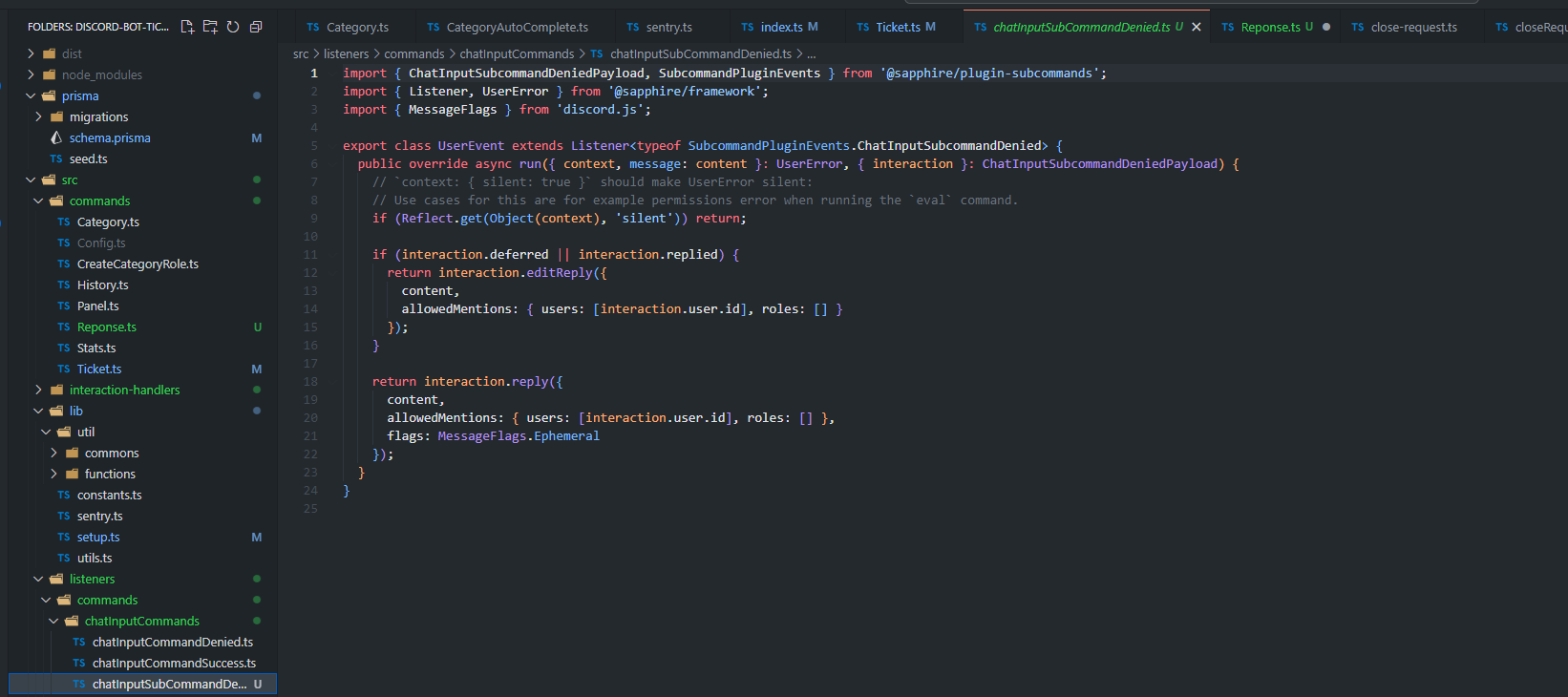1568x697 pixels.
Task: Collapse the lib folder chevron
Action: pos(38,411)
